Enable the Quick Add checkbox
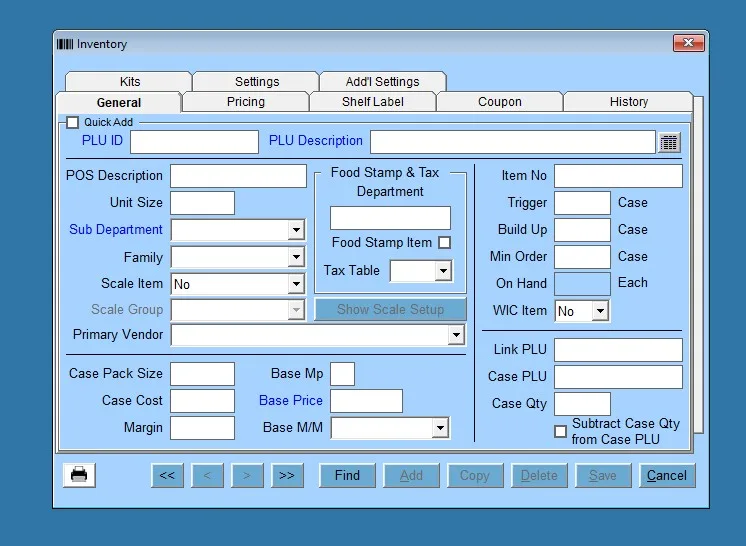This screenshot has width=746, height=546. 72,123
